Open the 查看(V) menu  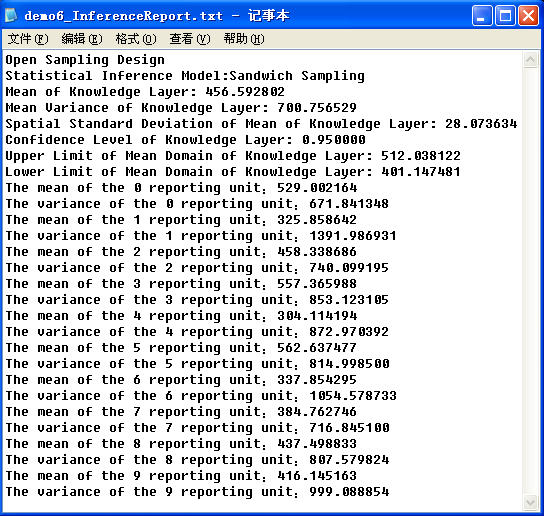(190, 39)
